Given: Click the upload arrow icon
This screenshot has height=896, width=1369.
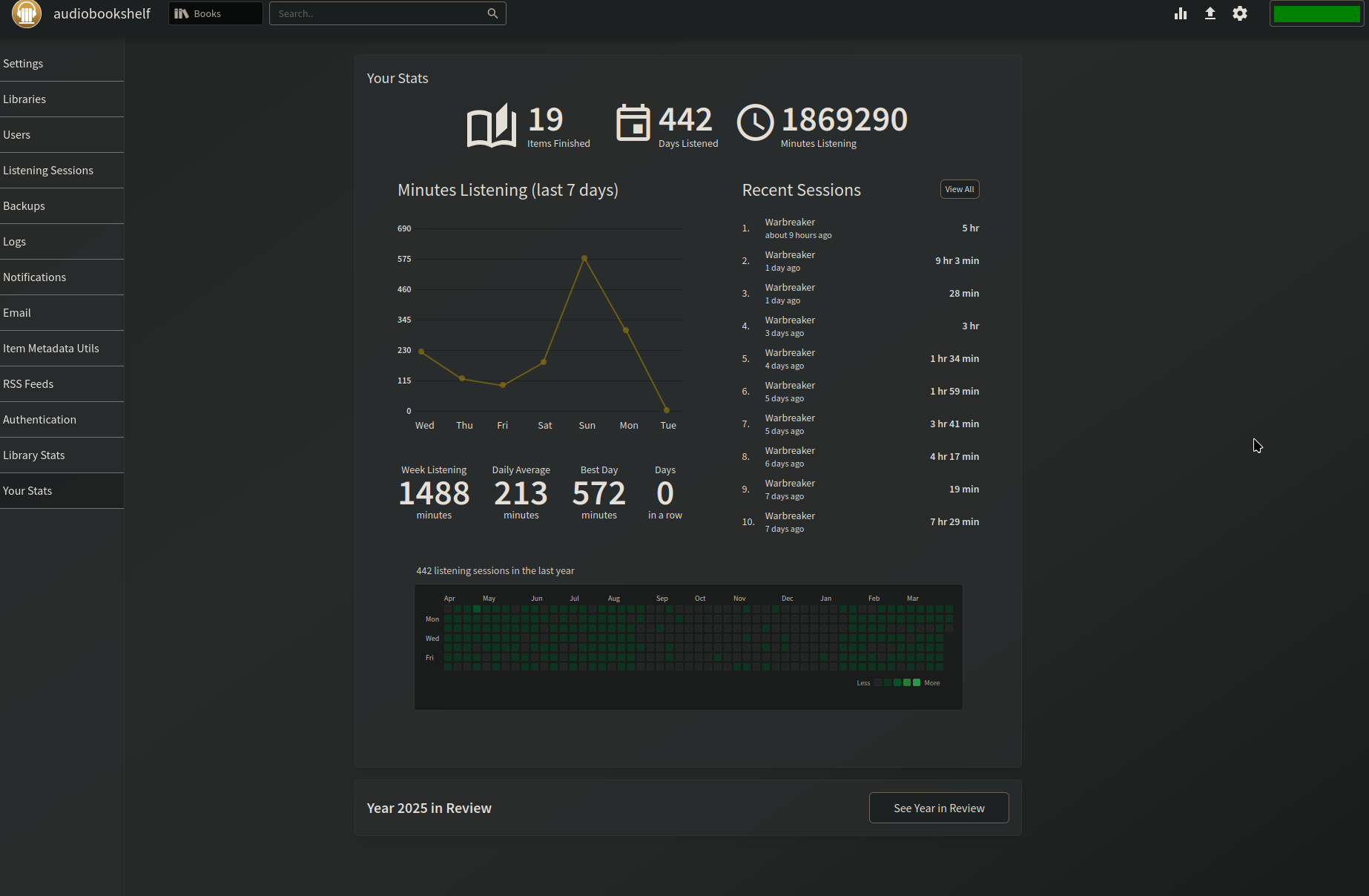Looking at the screenshot, I should 1210,13.
